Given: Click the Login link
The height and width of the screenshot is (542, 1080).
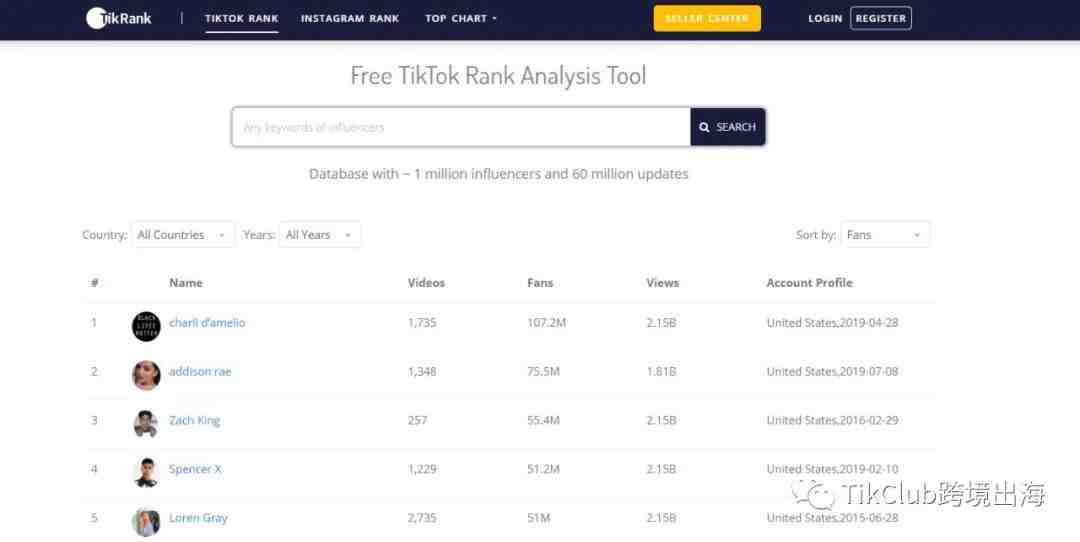Looking at the screenshot, I should coord(825,19).
